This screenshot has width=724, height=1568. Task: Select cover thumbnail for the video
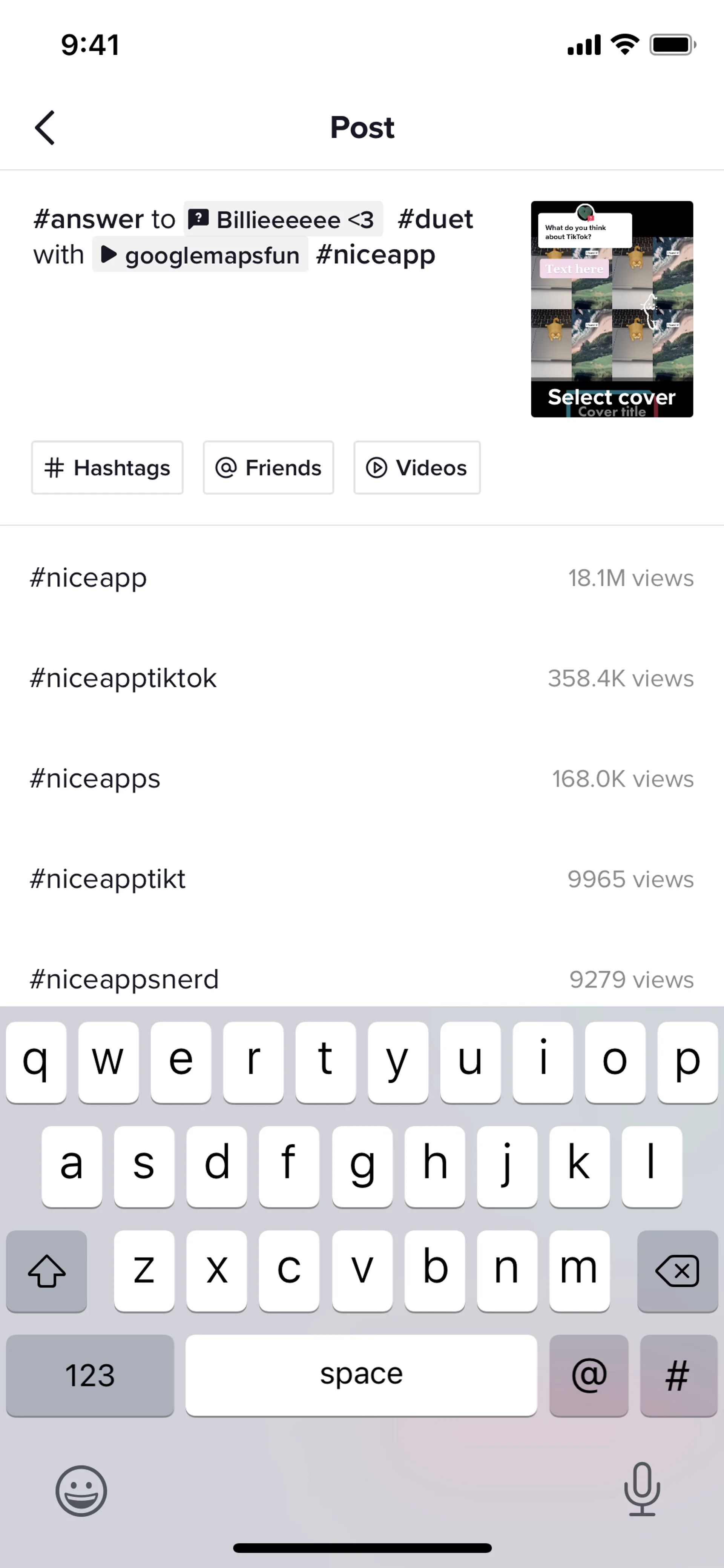coord(612,309)
